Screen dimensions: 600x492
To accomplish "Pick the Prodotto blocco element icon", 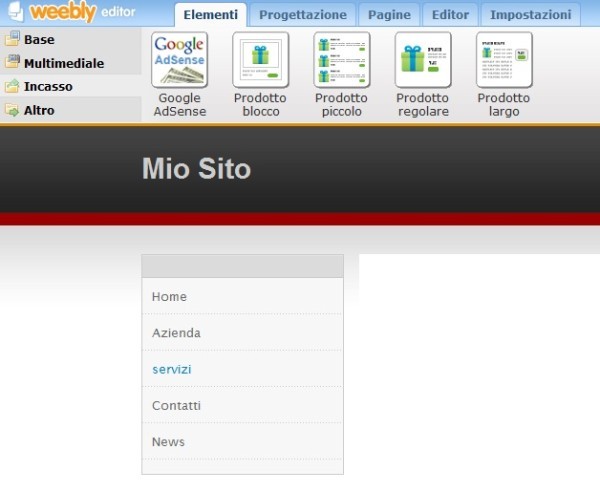I will click(260, 60).
